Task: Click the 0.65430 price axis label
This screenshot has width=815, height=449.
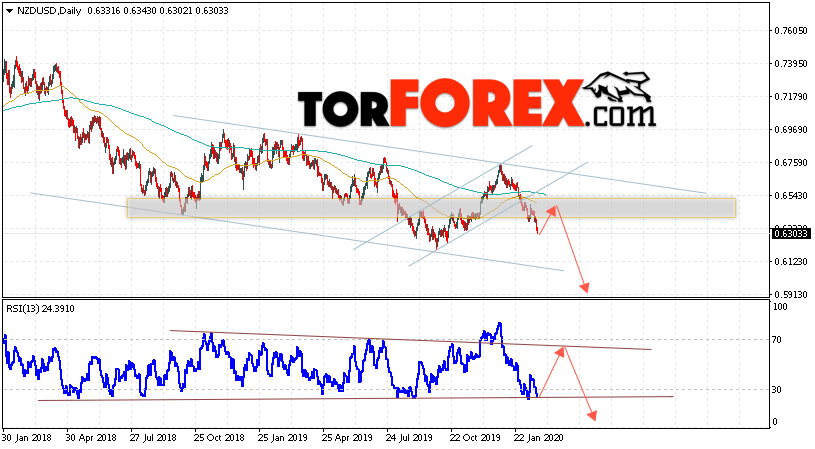Action: [791, 195]
